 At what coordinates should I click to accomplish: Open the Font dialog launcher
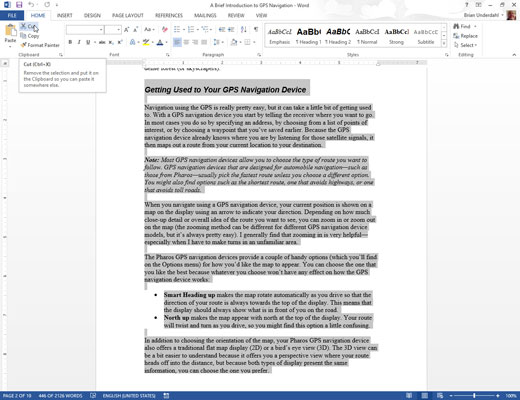click(168, 55)
